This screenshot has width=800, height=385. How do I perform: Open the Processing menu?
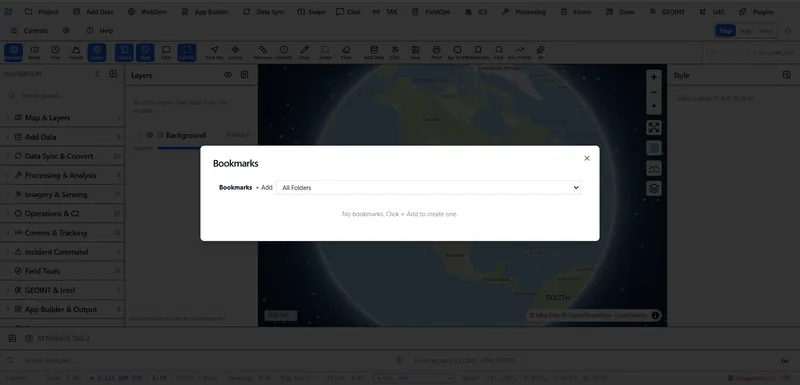[x=523, y=12]
